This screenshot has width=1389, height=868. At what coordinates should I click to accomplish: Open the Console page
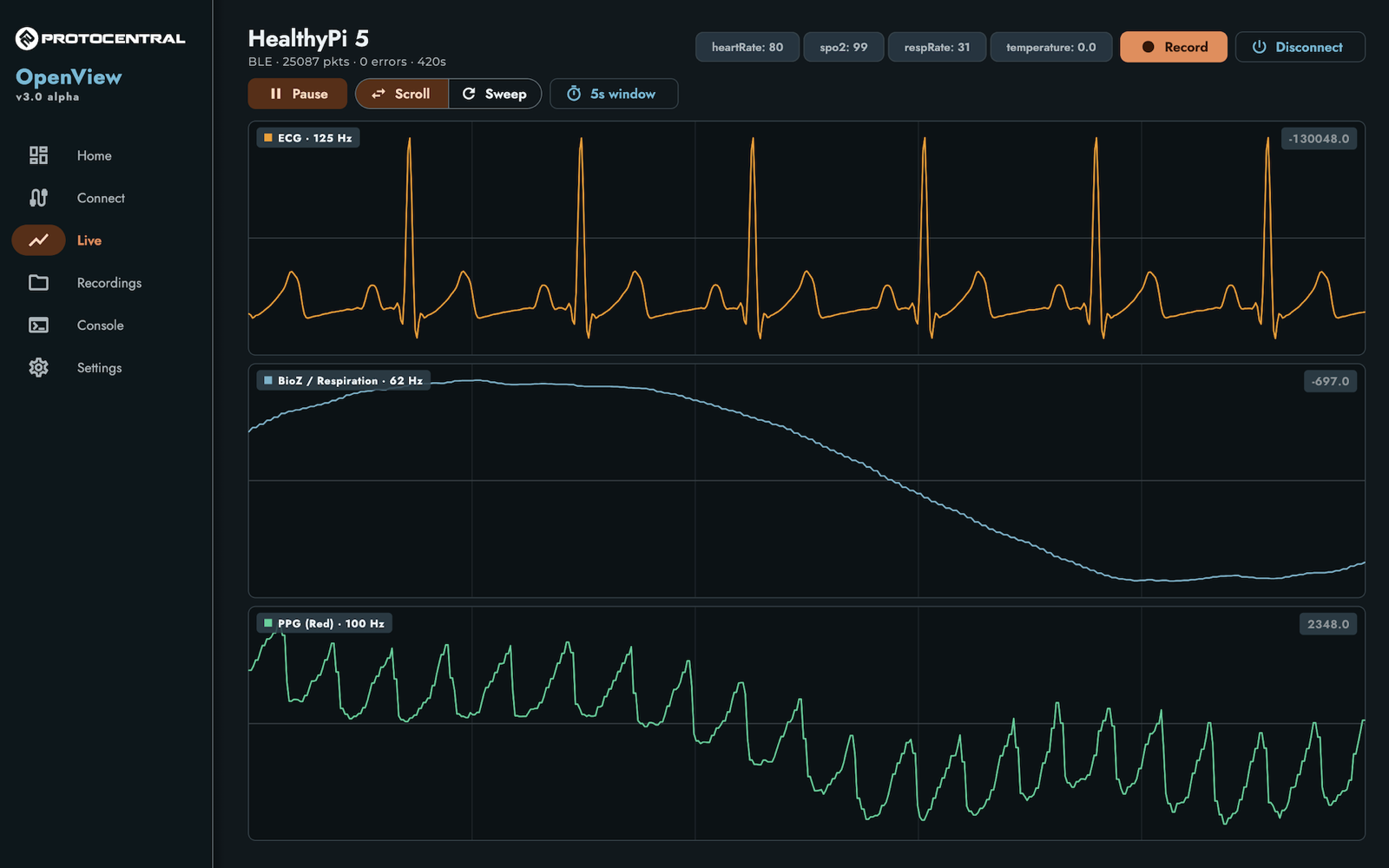pyautogui.click(x=106, y=325)
